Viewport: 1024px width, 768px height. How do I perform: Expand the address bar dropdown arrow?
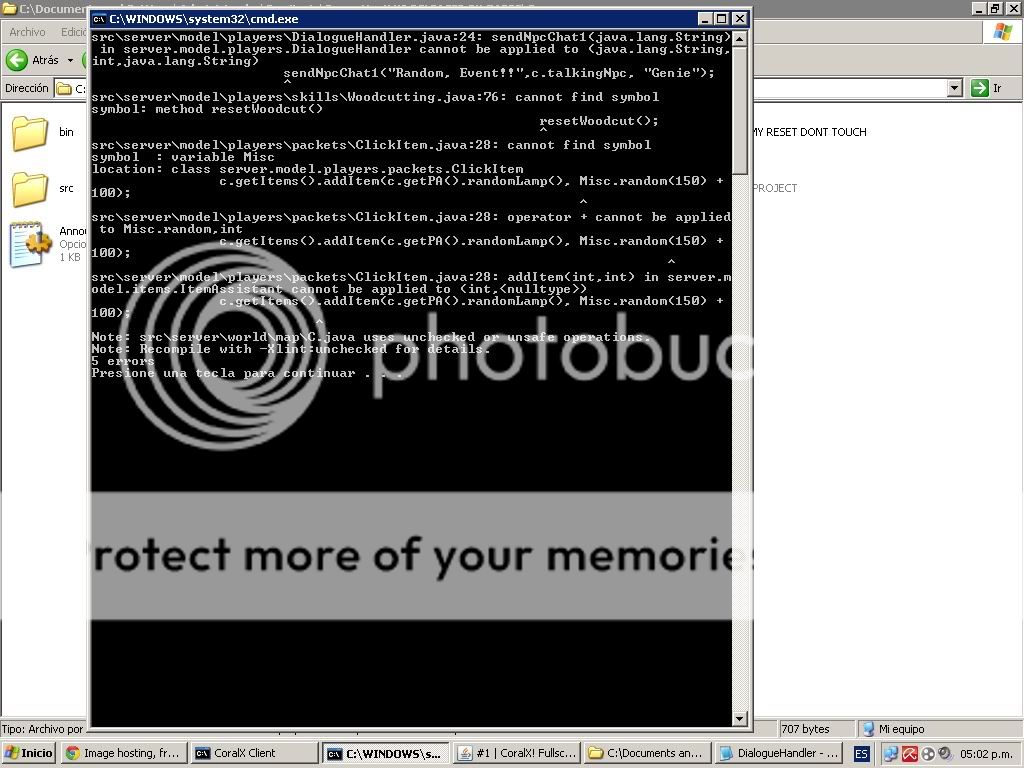coord(954,88)
